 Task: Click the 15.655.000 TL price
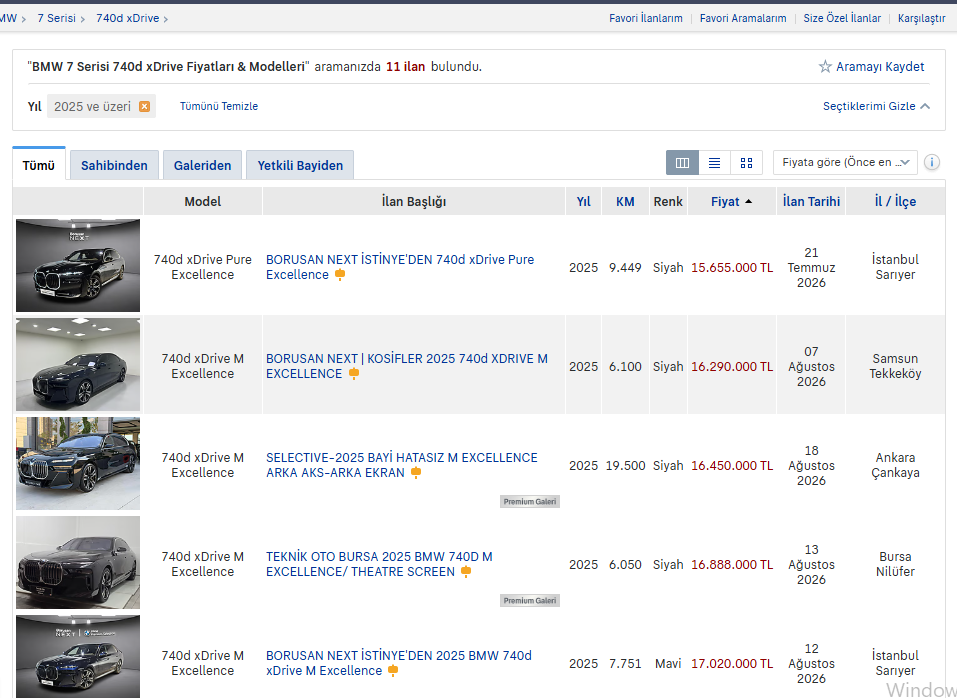pos(732,268)
